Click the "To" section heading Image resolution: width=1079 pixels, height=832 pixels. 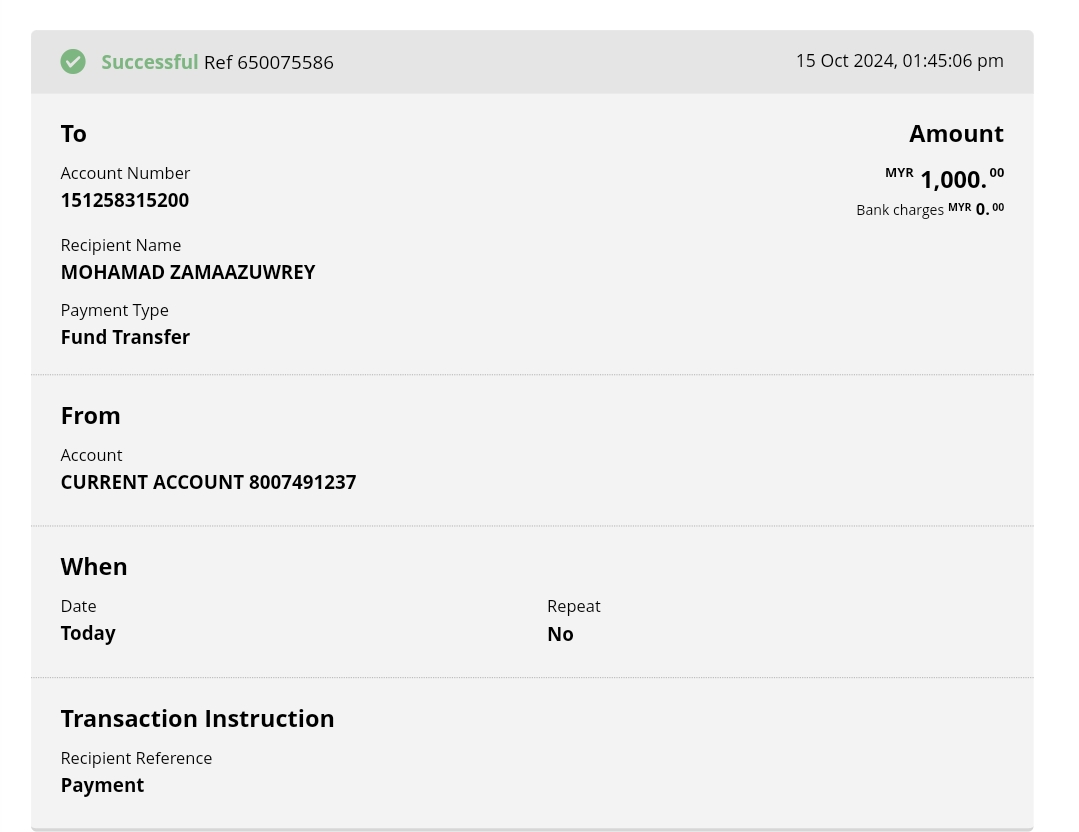73,133
